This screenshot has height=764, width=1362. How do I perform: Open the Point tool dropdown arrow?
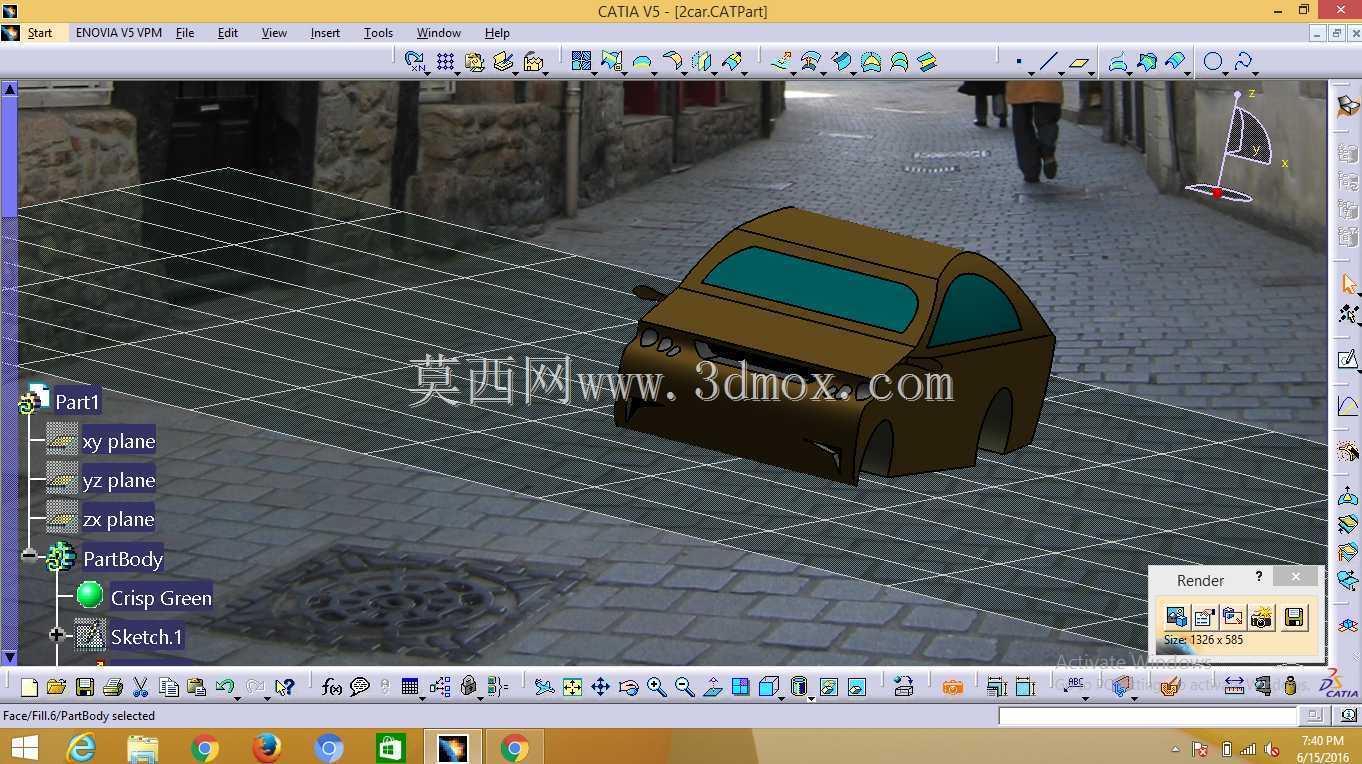(x=1030, y=72)
